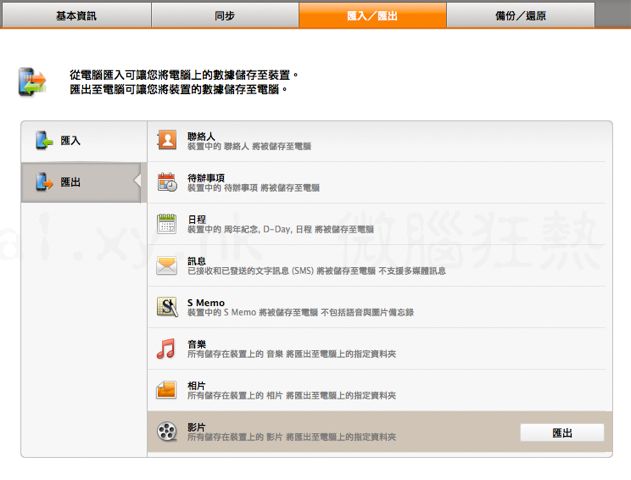Screen dimensions: 631x480
Task: Click the to-do (待辦事項) calendar-clock icon
Action: pyautogui.click(x=166, y=182)
